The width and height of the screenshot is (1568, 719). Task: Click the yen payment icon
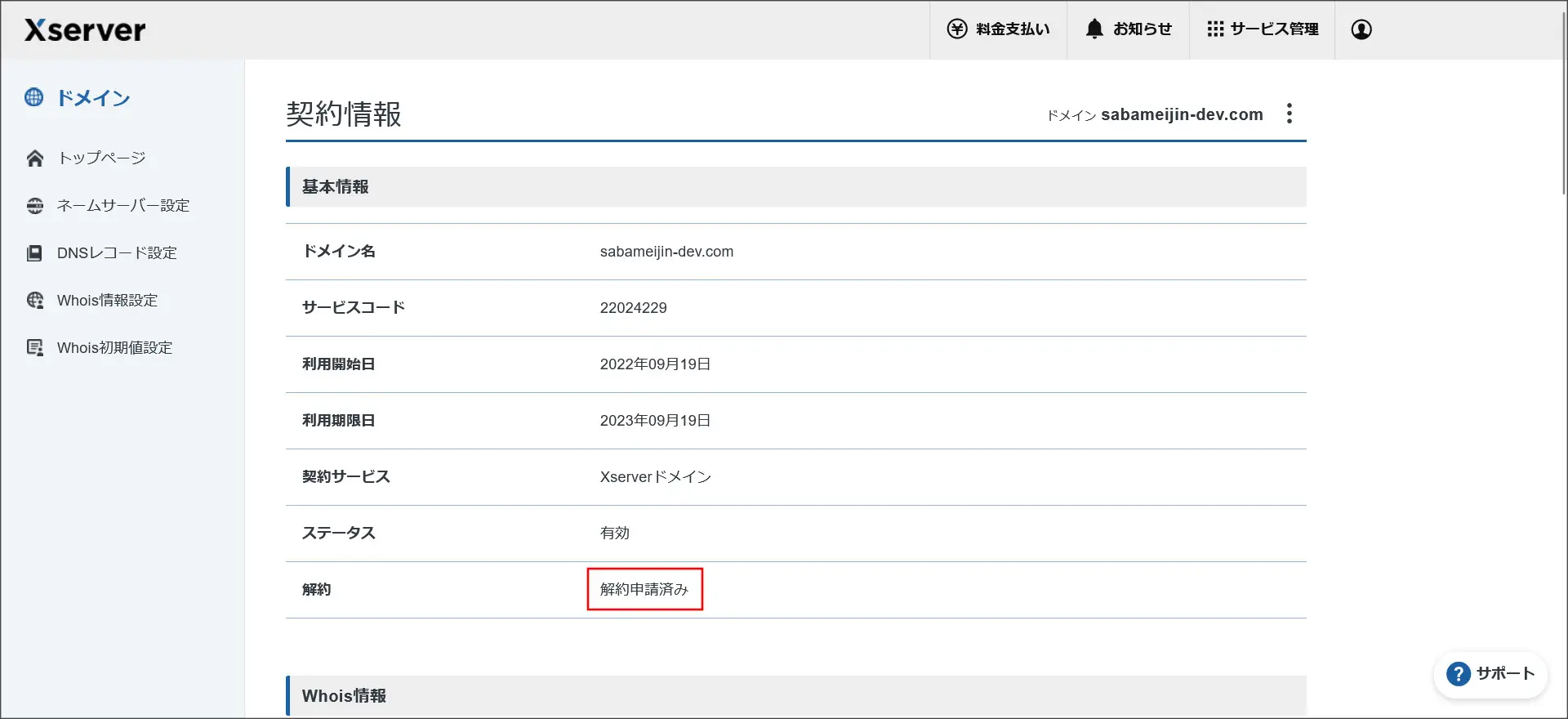coord(956,29)
